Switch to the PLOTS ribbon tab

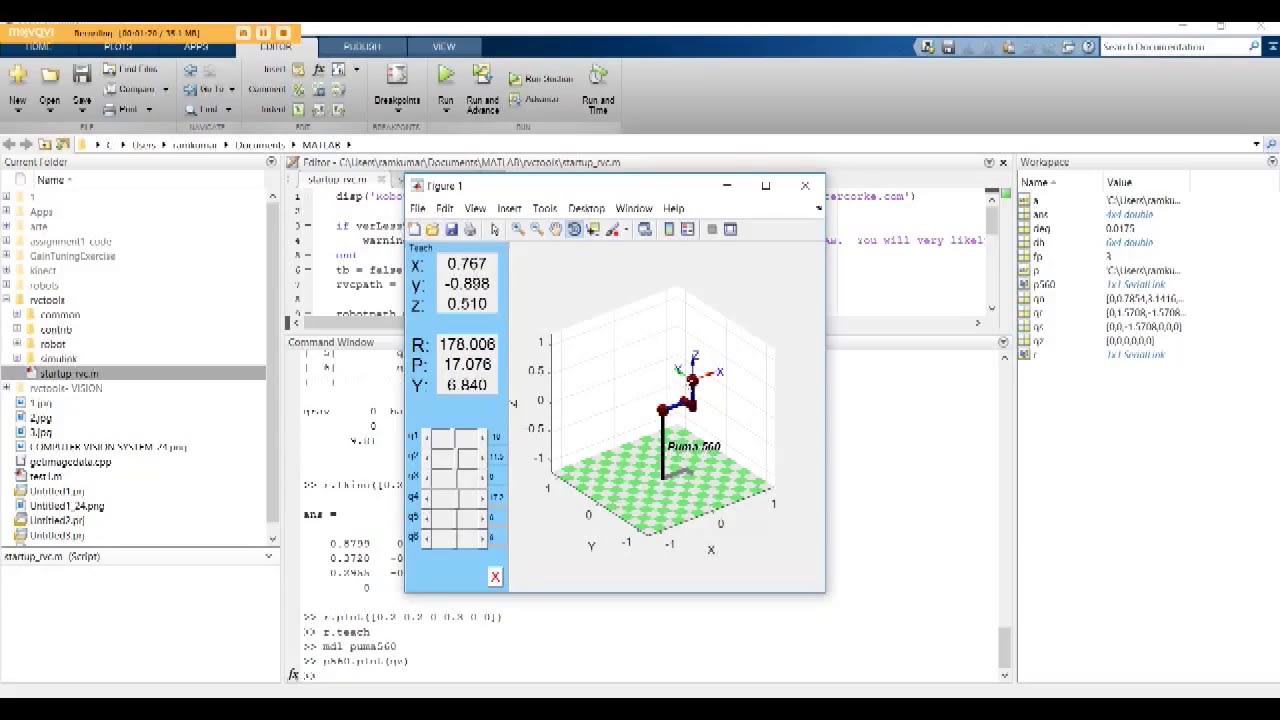pos(118,47)
